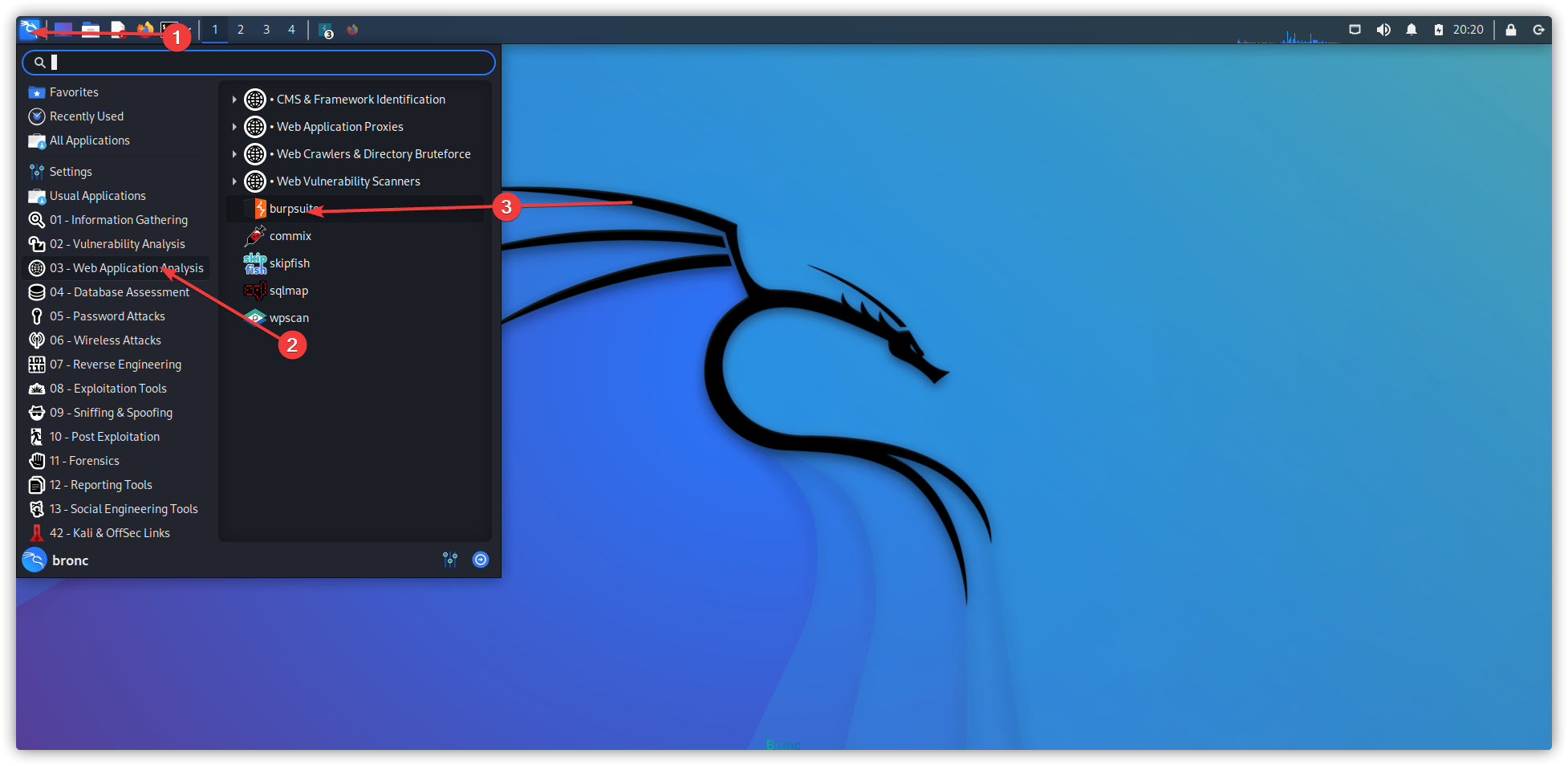Focus the application menu search field
1568x766 pixels.
click(x=258, y=63)
